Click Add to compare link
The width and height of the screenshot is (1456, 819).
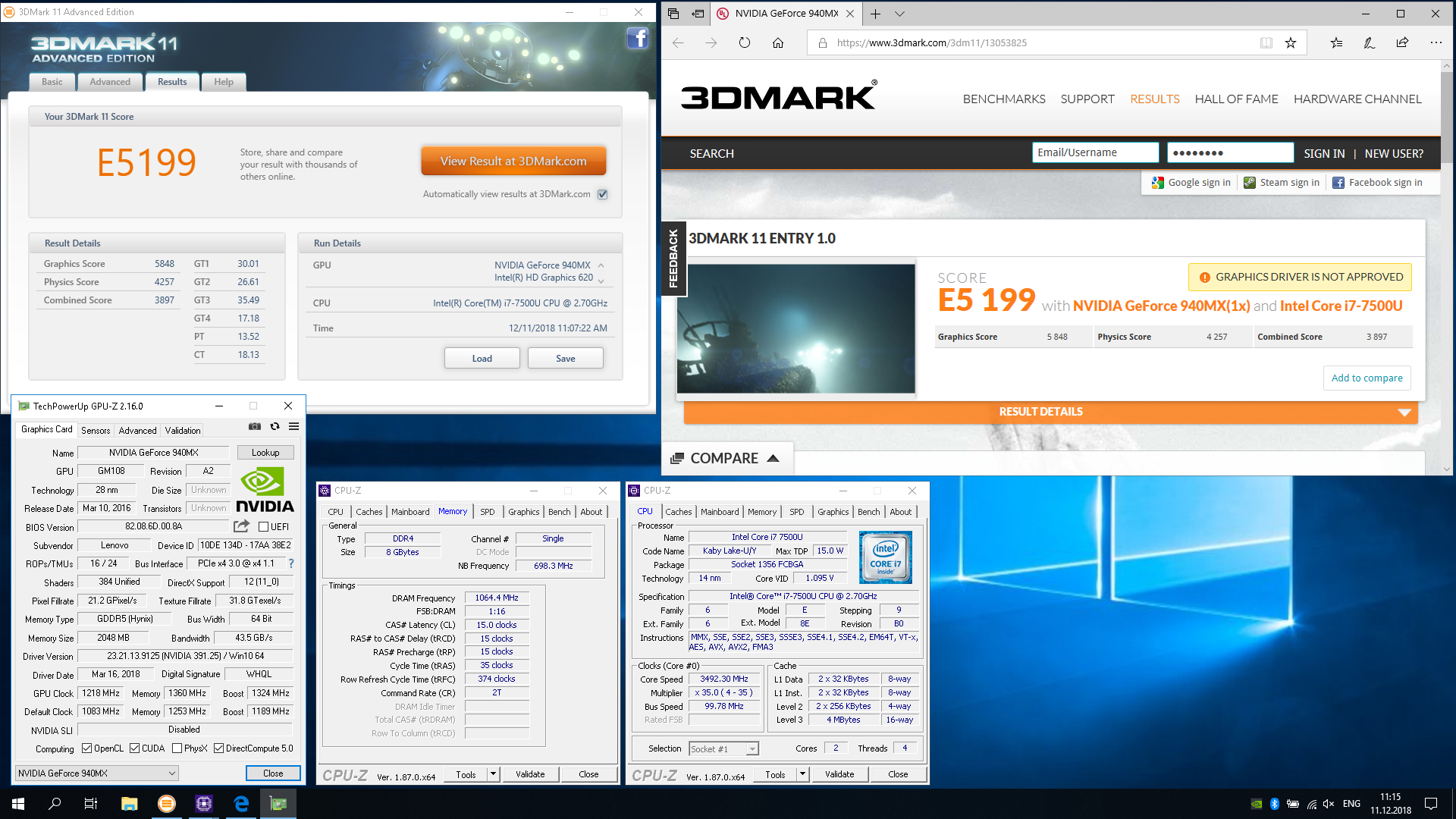(x=1367, y=378)
